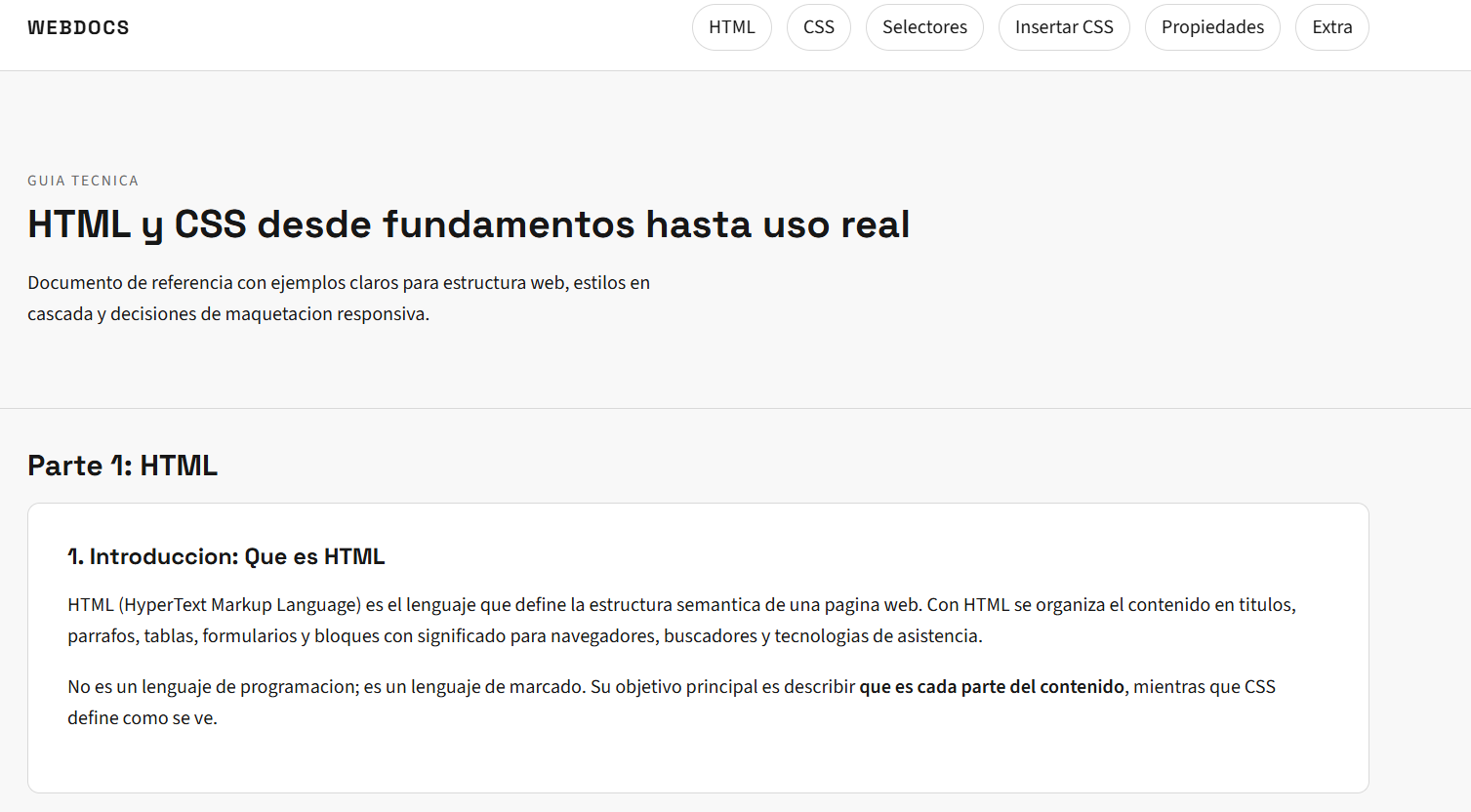
Task: Click the WEBDOCS logo
Action: pyautogui.click(x=78, y=27)
